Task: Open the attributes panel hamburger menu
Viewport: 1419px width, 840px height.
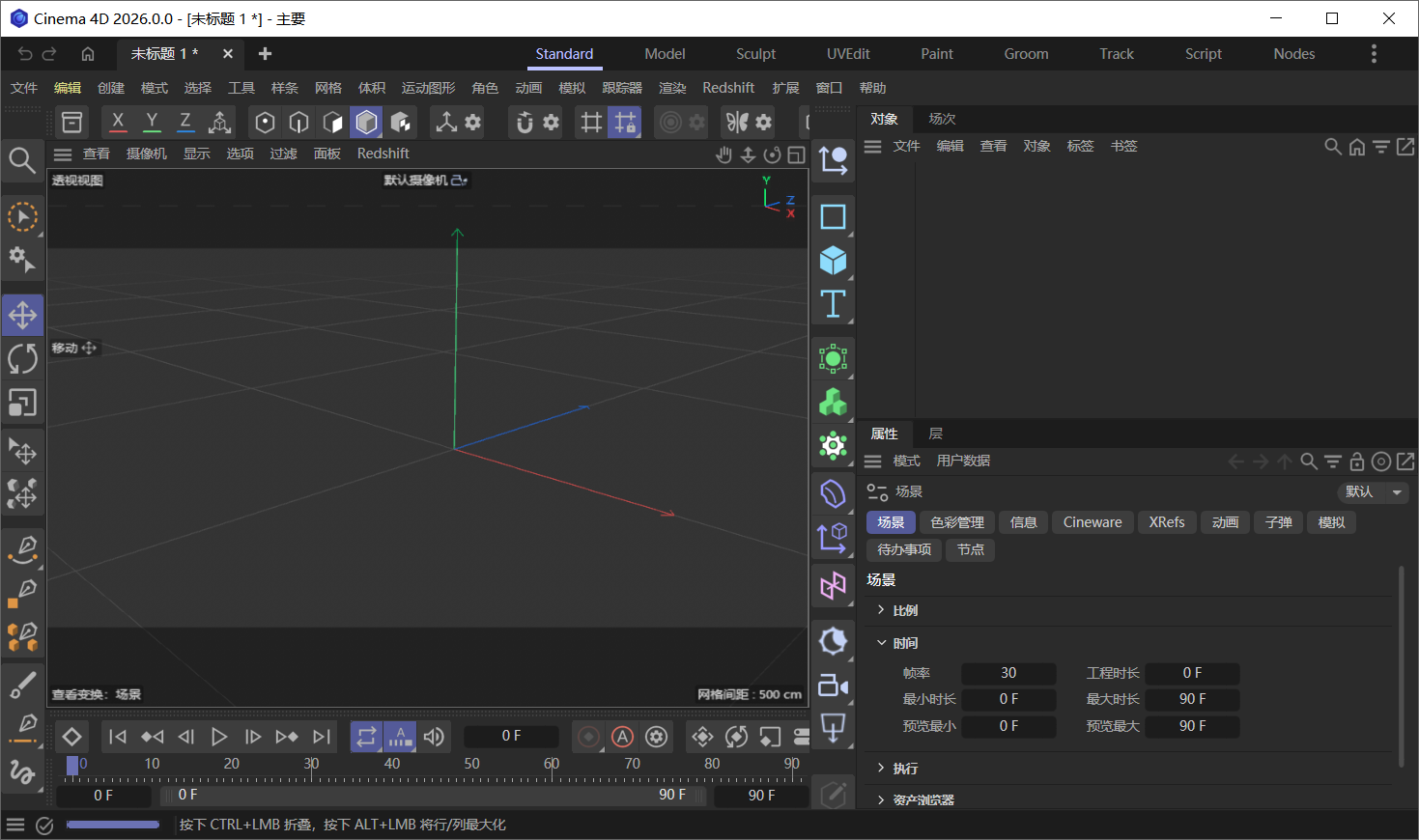Action: [873, 461]
